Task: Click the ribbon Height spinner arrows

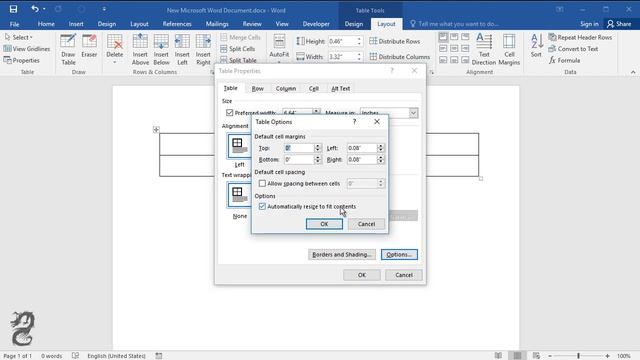Action: 359,41
